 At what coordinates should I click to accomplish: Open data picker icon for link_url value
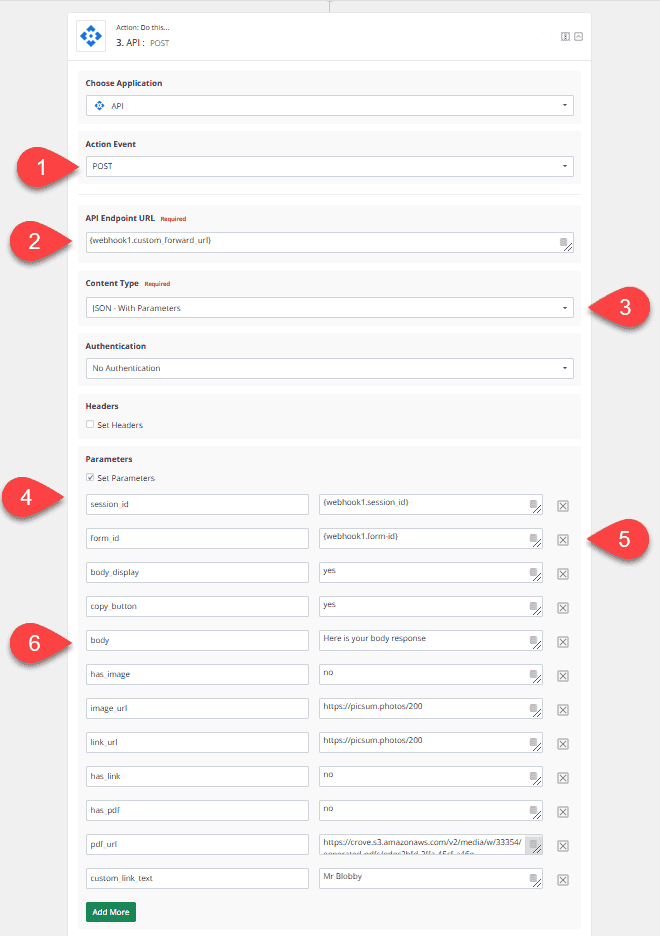(x=534, y=743)
